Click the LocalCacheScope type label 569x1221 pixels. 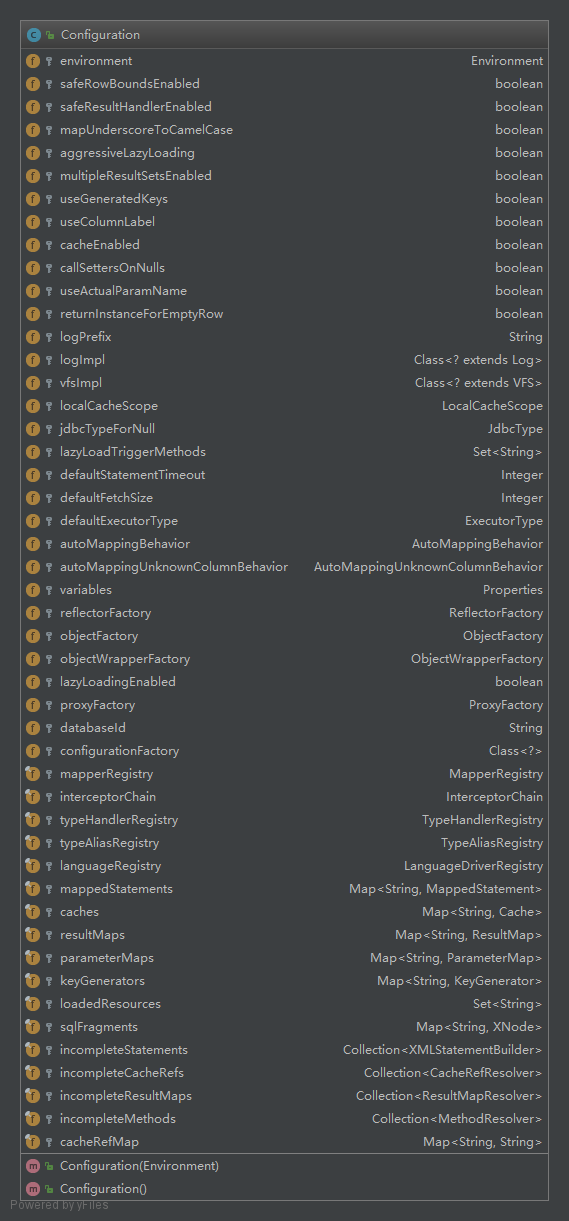click(x=493, y=406)
